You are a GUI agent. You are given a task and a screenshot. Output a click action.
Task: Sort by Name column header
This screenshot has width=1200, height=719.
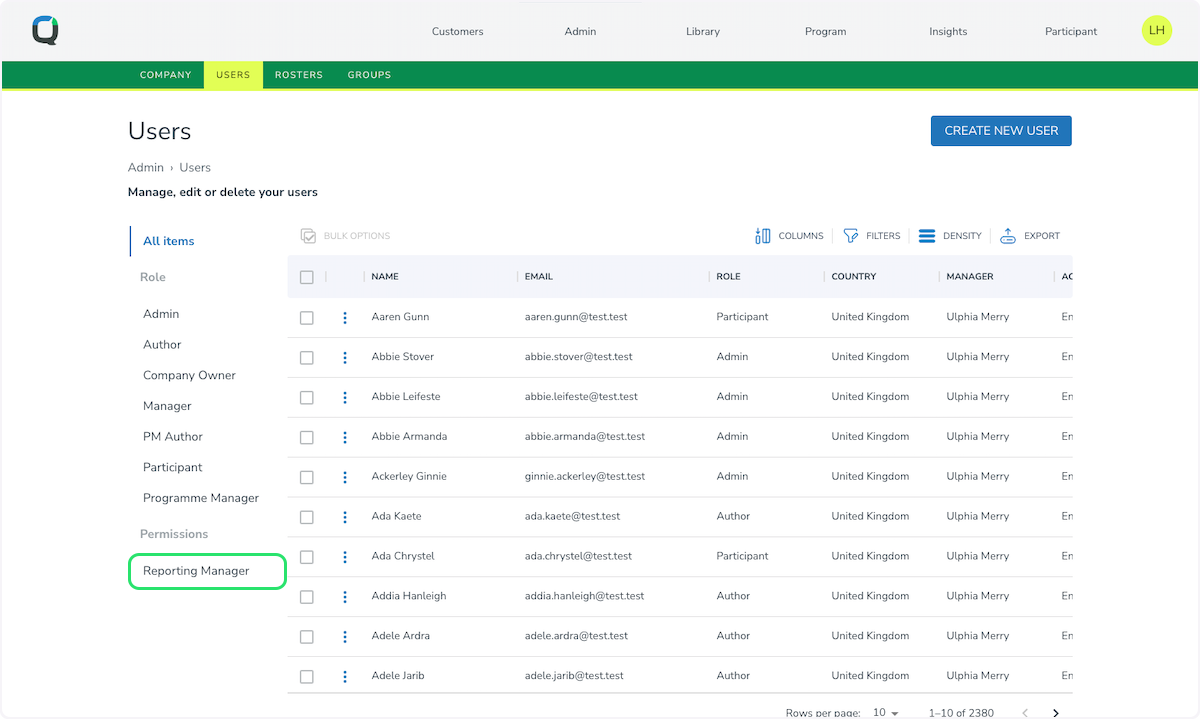coord(385,277)
